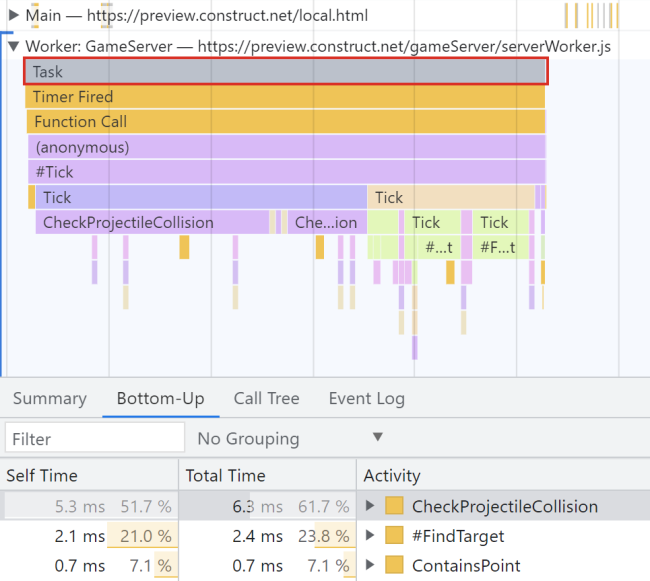The height and width of the screenshot is (581, 650).
Task: Sort by the Self Time column header
Action: (x=89, y=475)
